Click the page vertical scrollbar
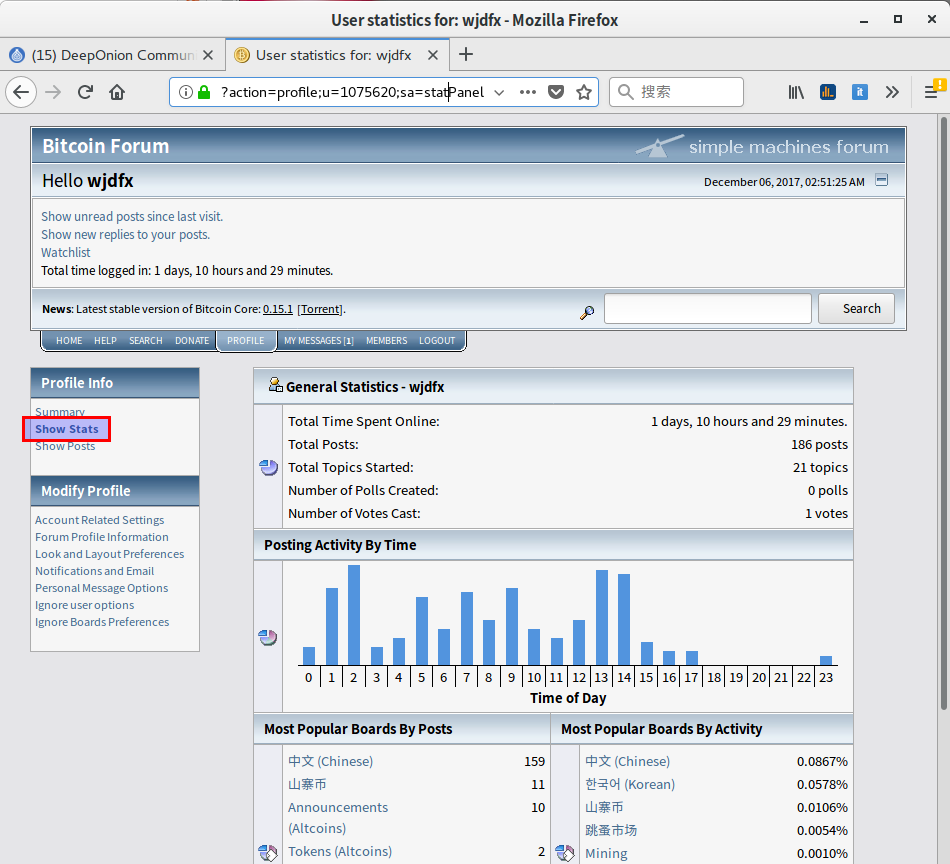Screen dimensions: 950x864 click(x=943, y=412)
